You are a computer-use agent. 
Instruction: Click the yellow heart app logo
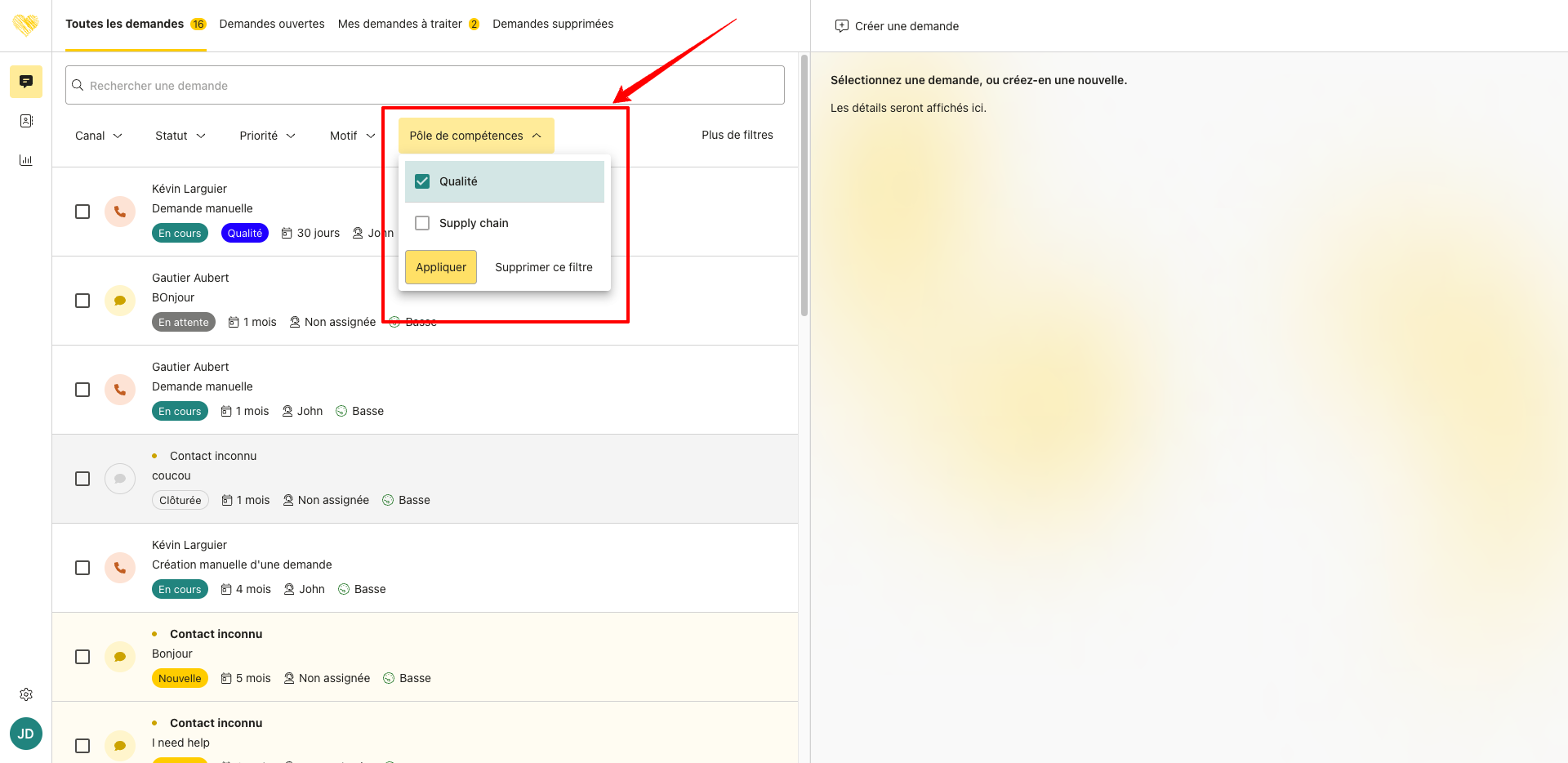point(26,25)
